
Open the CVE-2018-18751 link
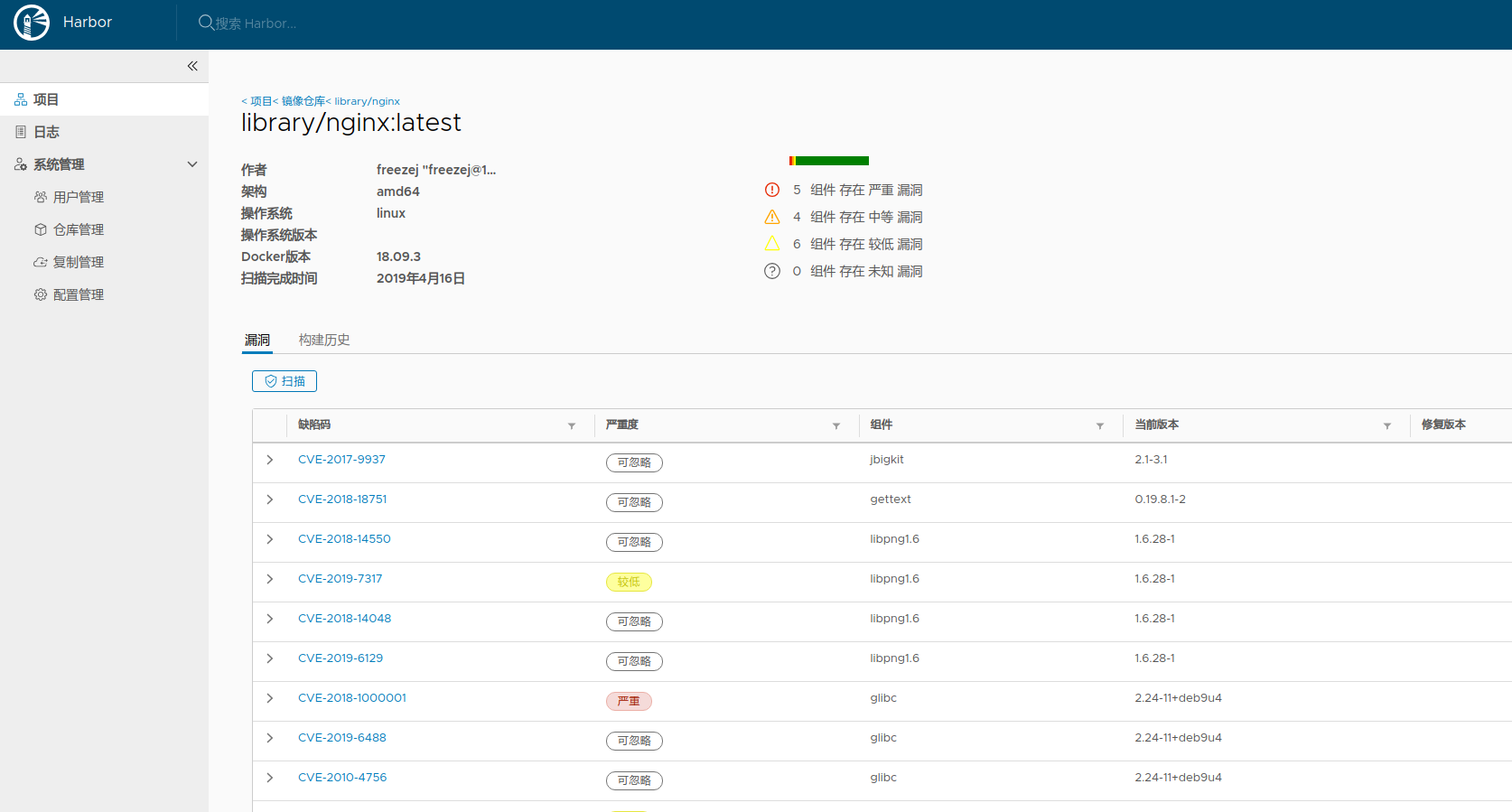click(342, 499)
